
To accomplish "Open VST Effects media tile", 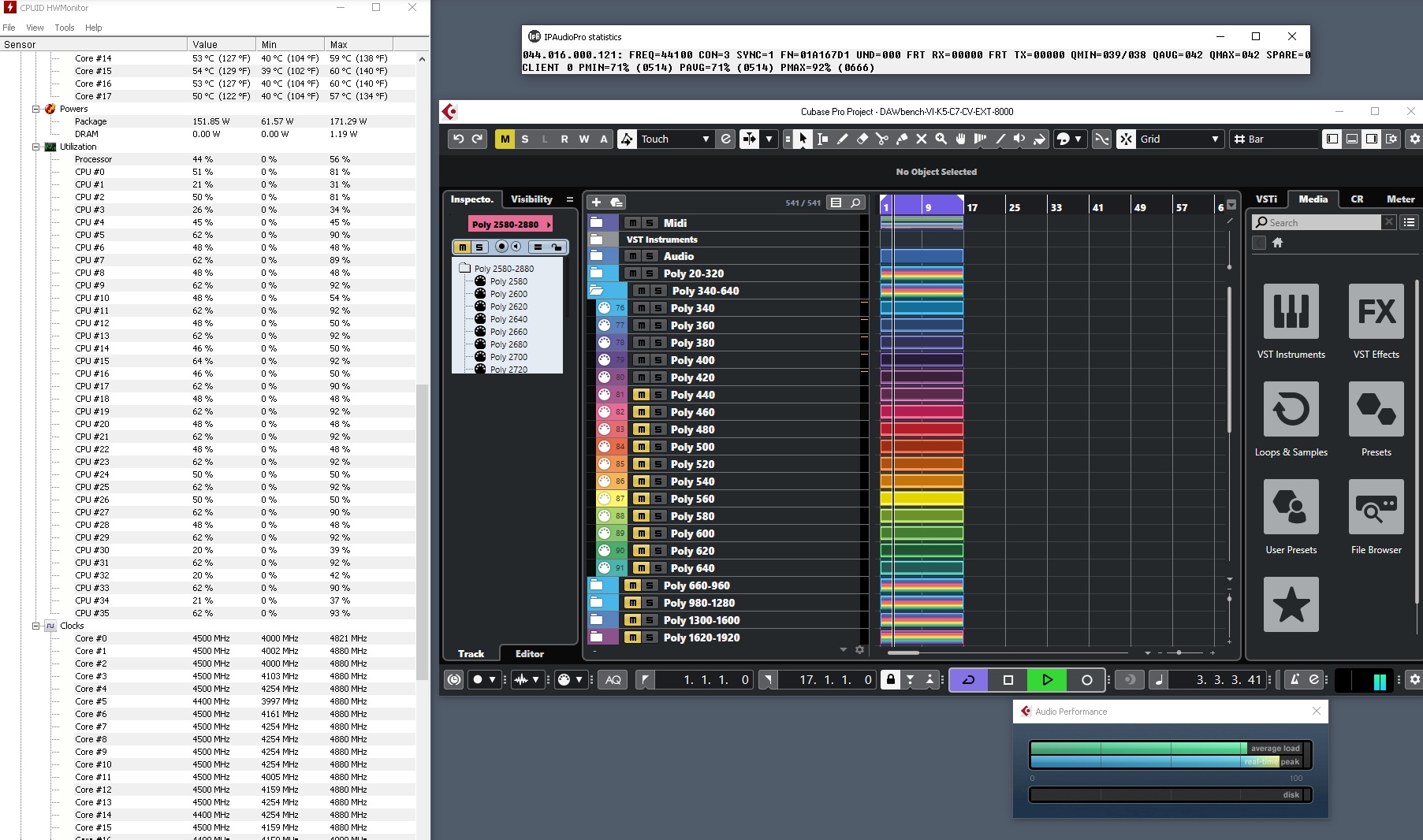I will [x=1376, y=322].
